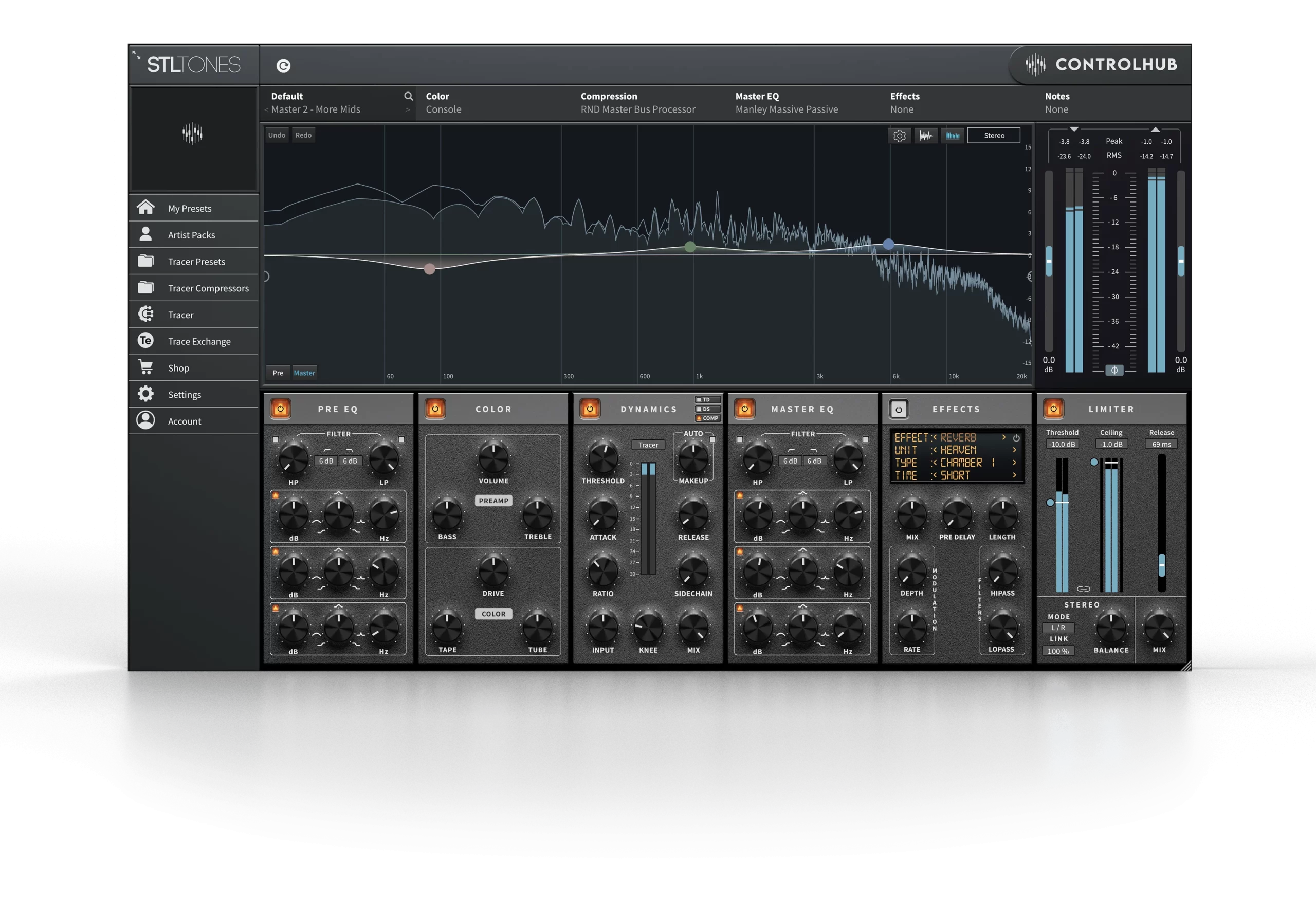1316x901 pixels.
Task: Click the green EQ band node on graph
Action: pos(690,246)
